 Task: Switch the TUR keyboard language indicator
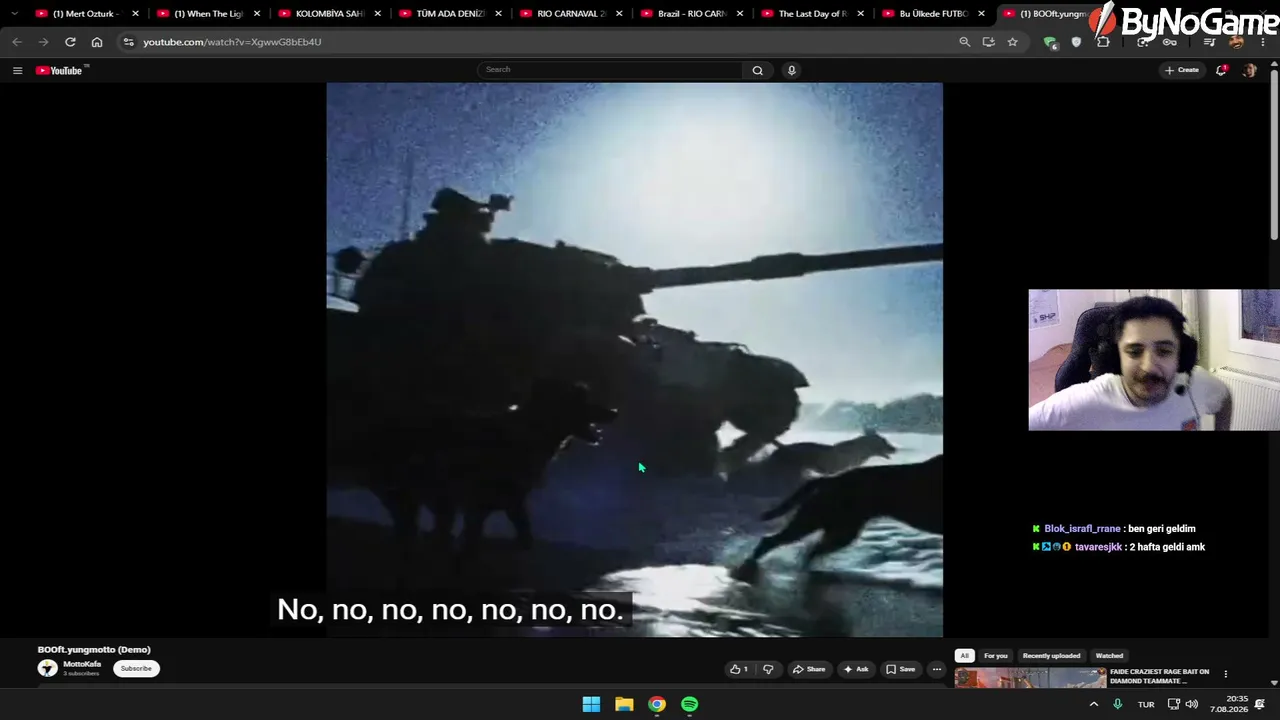(1146, 704)
